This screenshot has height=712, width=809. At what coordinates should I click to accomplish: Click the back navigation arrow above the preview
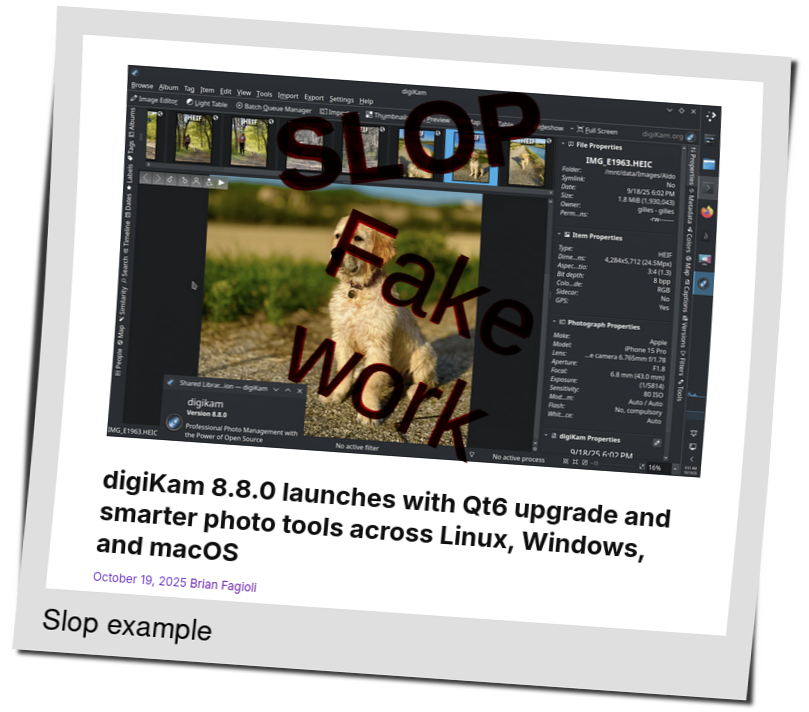(x=146, y=177)
